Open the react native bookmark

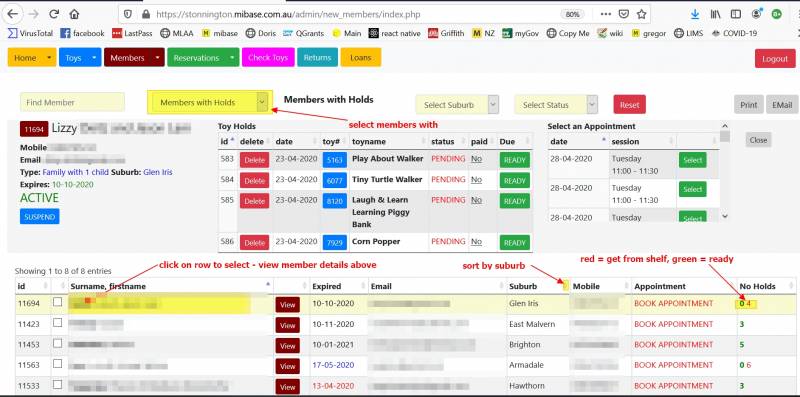pyautogui.click(x=394, y=33)
